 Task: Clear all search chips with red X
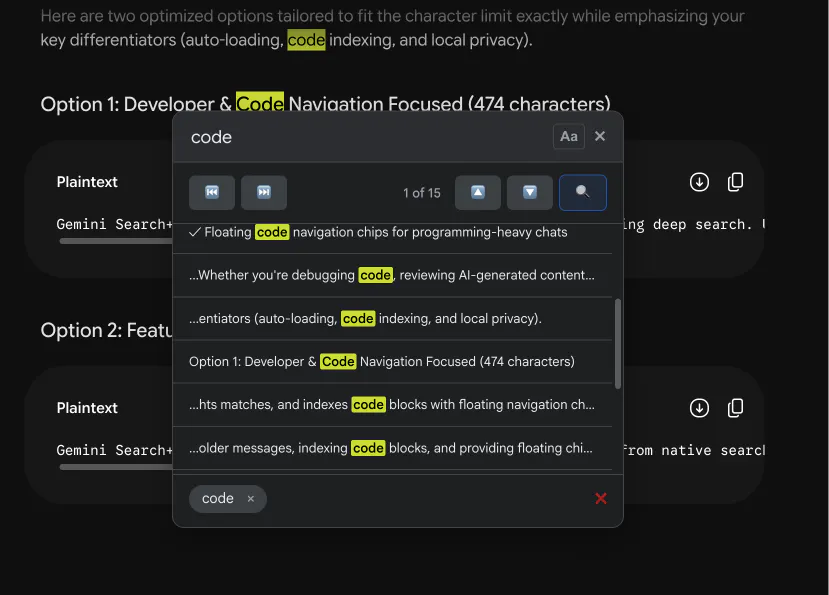pos(601,498)
